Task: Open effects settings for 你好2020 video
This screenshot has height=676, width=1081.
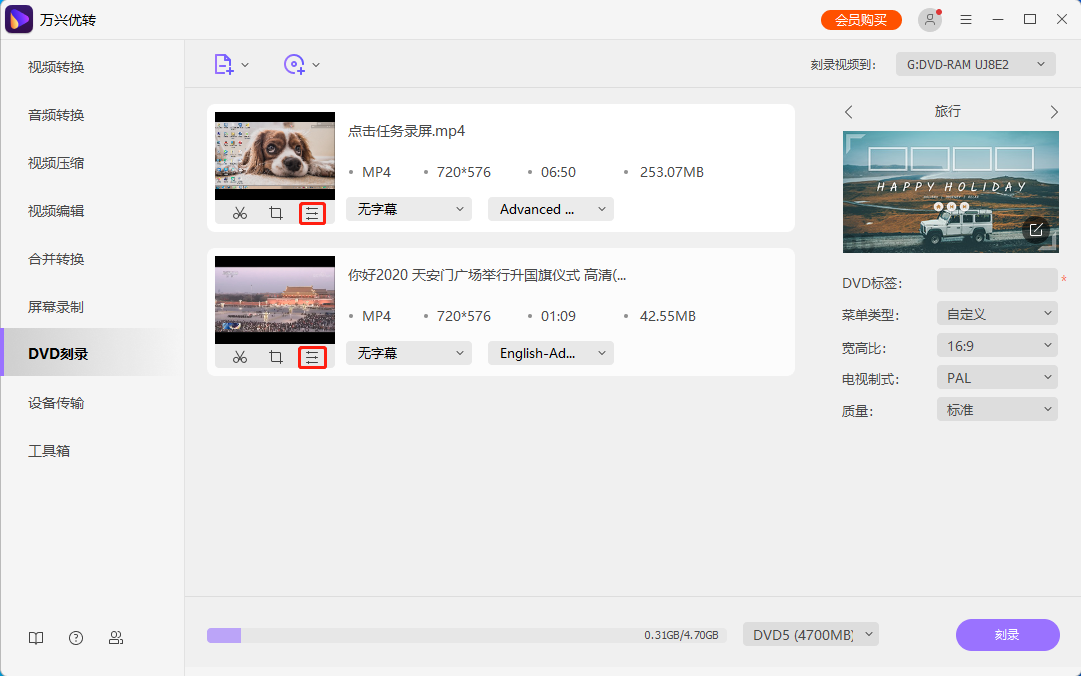Action: click(x=311, y=356)
